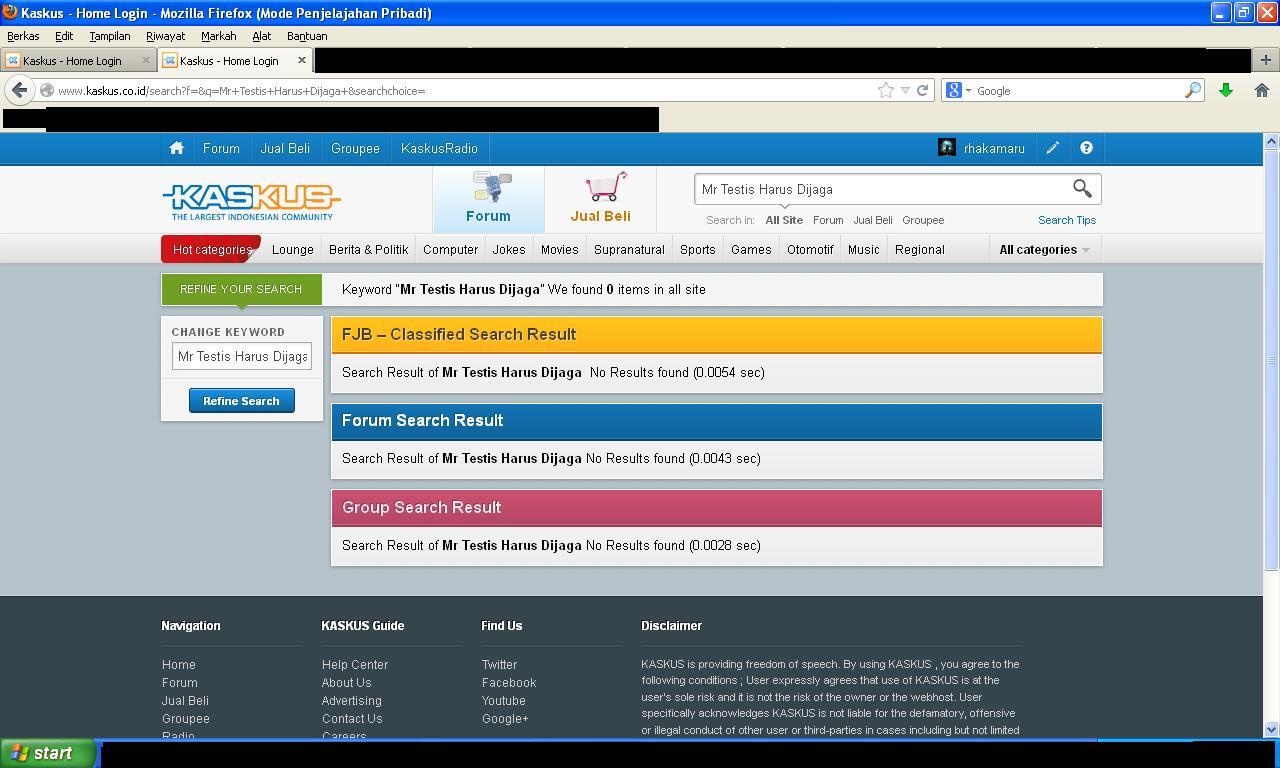
Task: Close the first Kaskus - Home Login tab
Action: coord(146,60)
